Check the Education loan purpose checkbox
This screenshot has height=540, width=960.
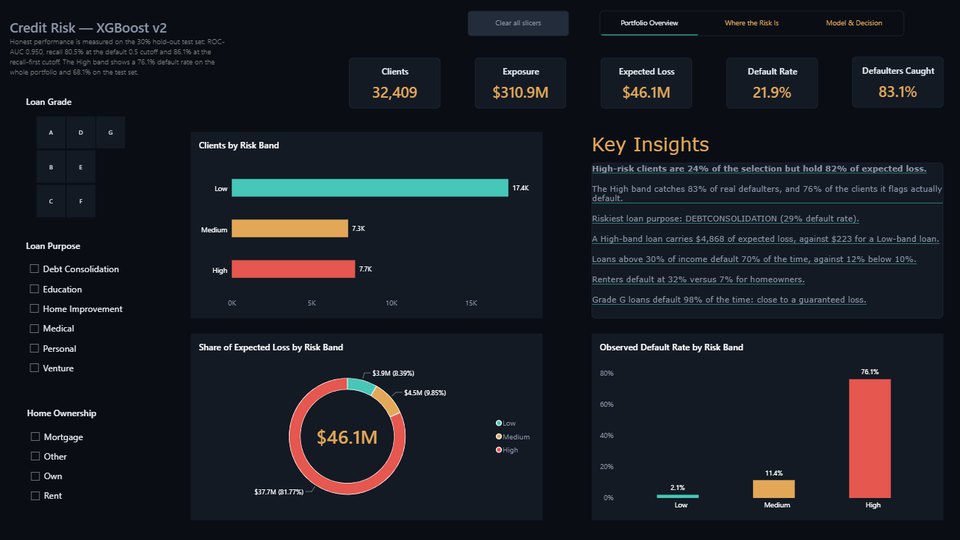tap(34, 289)
